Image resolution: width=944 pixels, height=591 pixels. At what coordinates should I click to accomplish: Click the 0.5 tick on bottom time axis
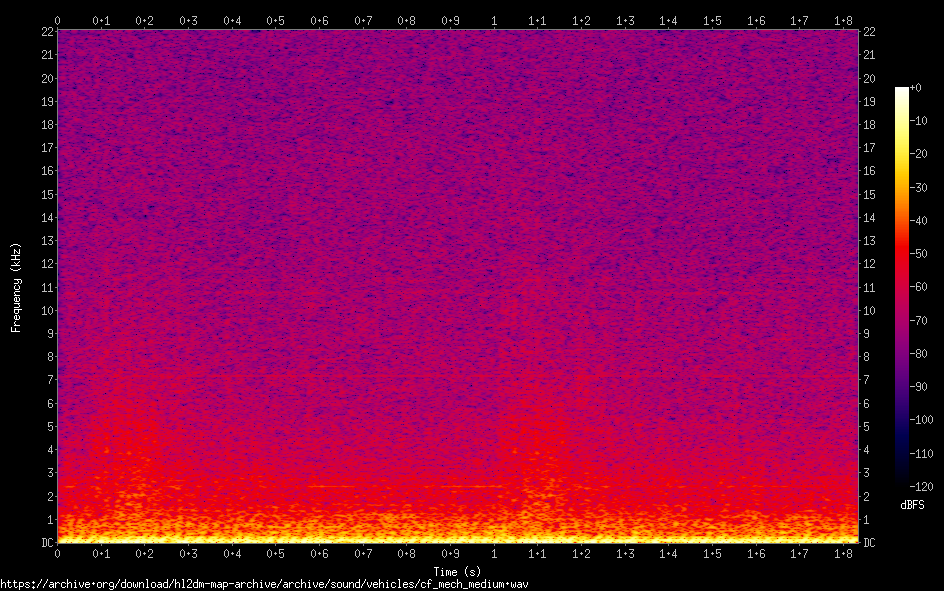276,554
